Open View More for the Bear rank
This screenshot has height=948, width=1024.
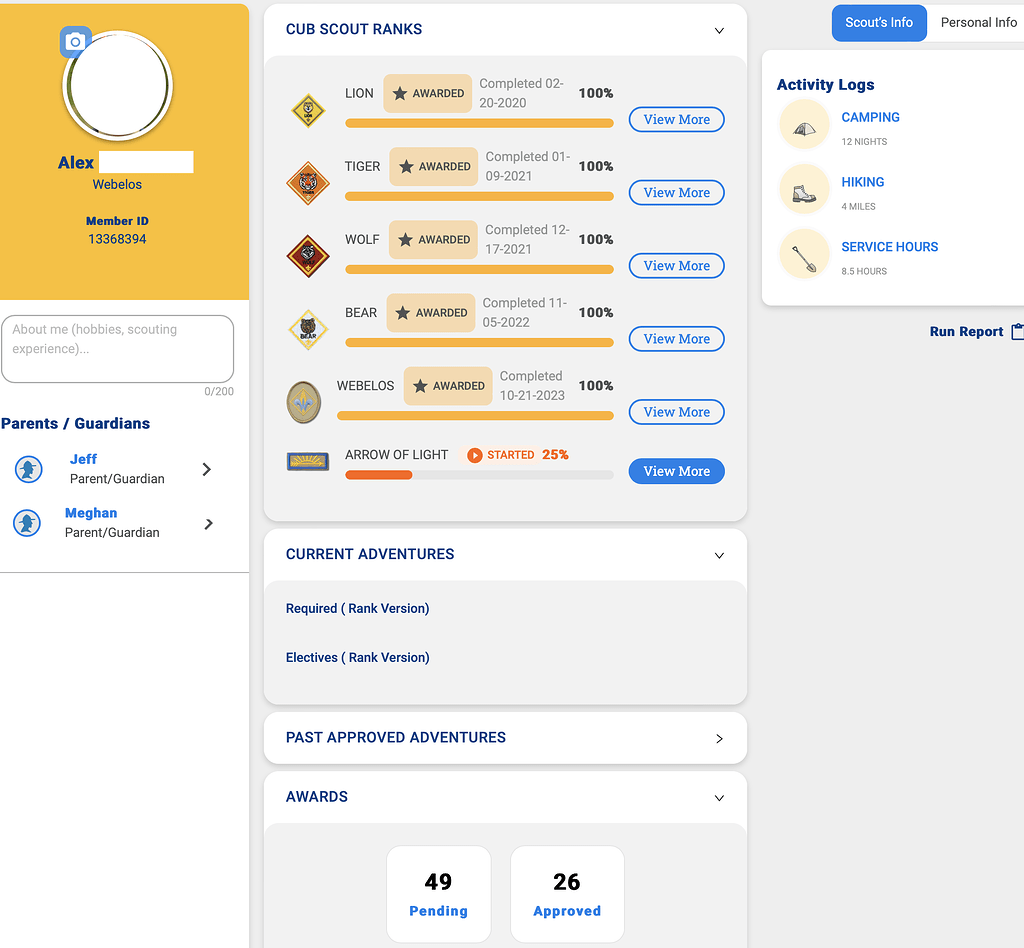pyautogui.click(x=676, y=338)
